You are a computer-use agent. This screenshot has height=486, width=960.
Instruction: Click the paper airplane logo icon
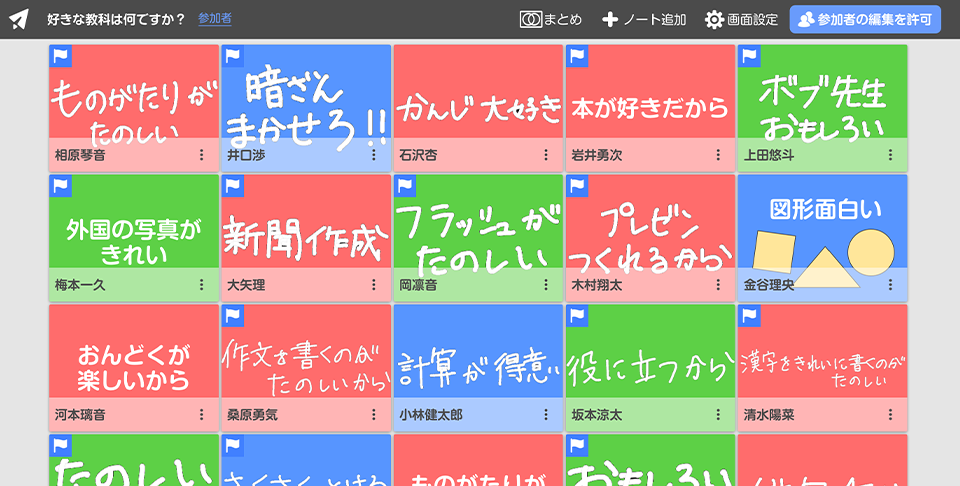pos(19,19)
